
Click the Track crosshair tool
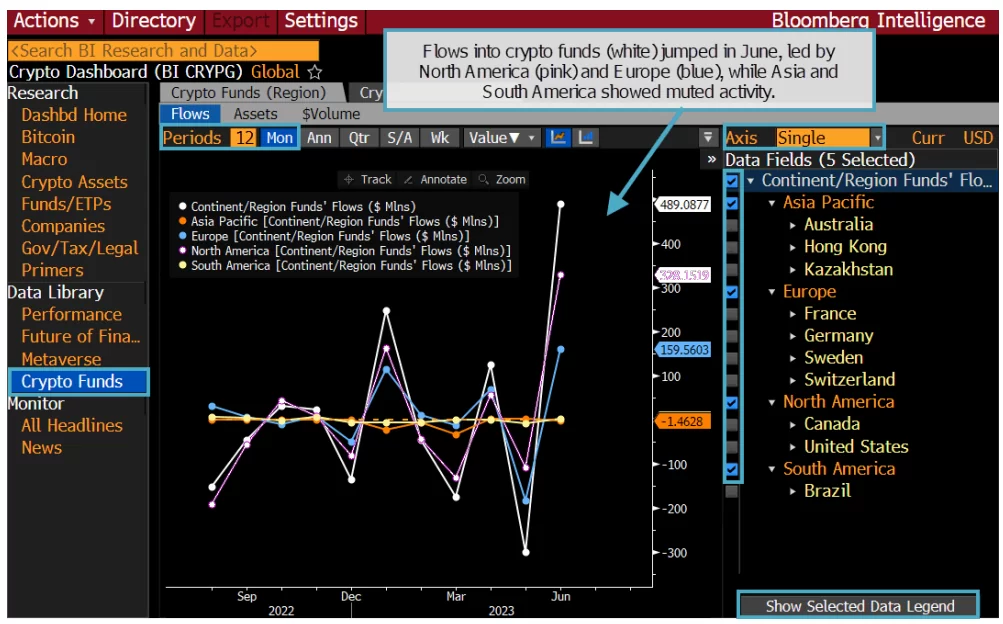tap(367, 179)
